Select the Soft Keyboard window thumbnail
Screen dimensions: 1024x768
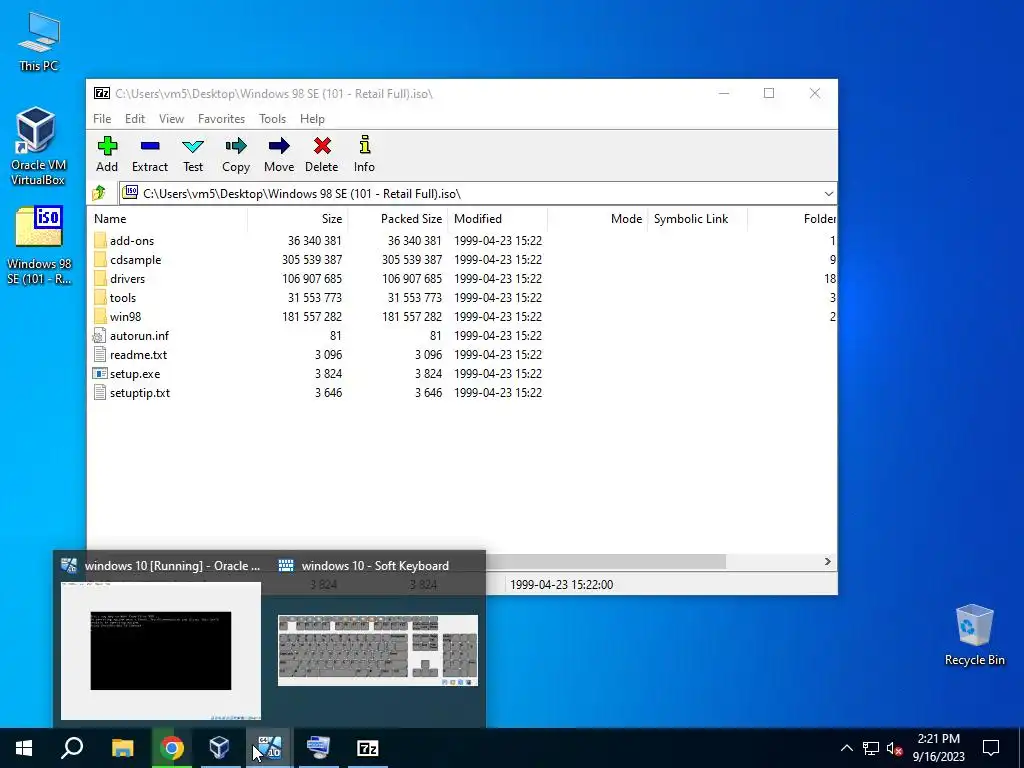coord(377,650)
